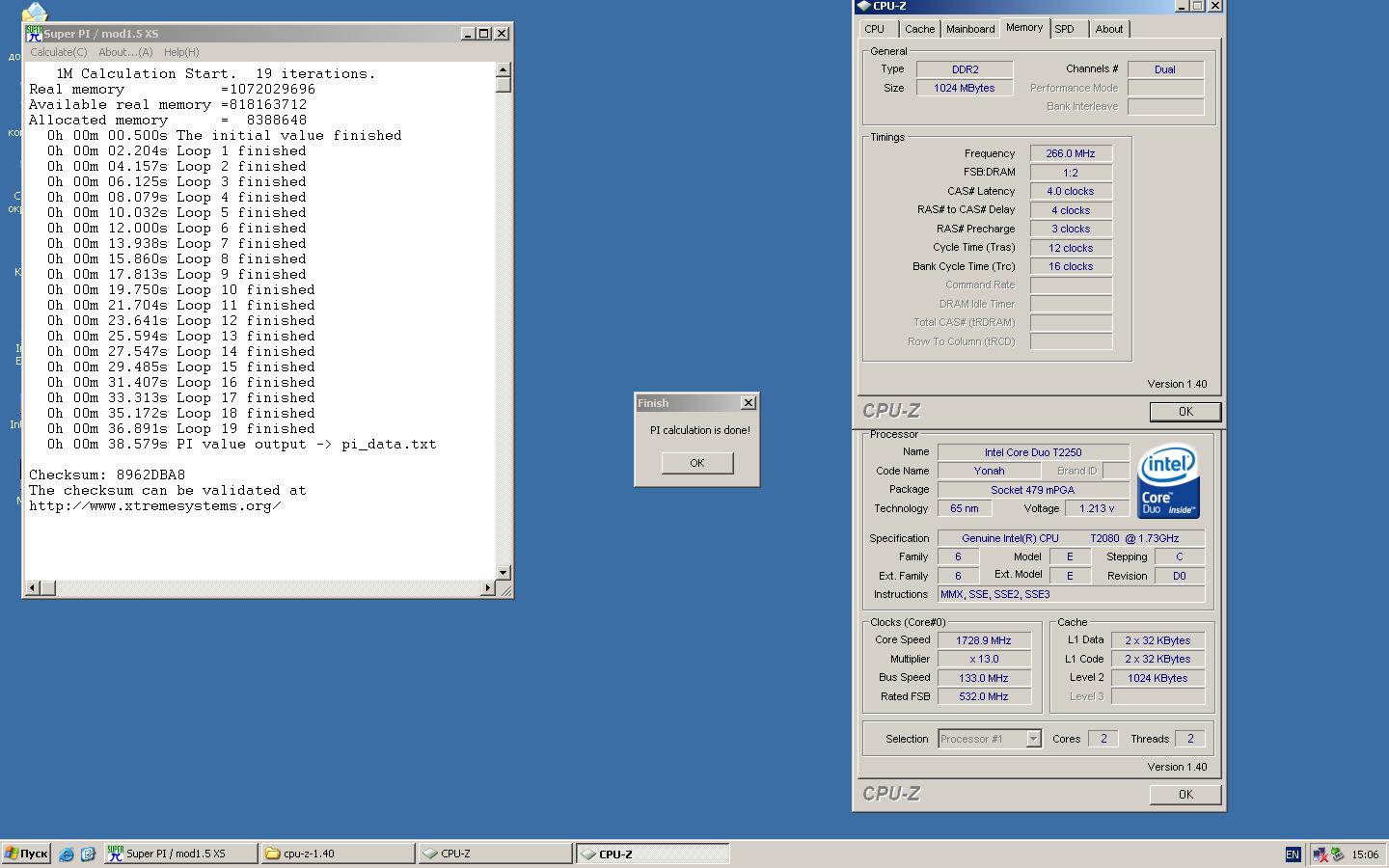Expand the Processor #1 selection dropdown
This screenshot has height=868, width=1389.
[x=1033, y=739]
